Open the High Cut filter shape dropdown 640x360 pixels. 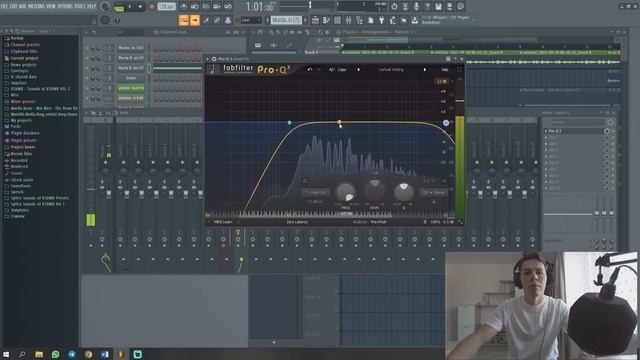[316, 192]
